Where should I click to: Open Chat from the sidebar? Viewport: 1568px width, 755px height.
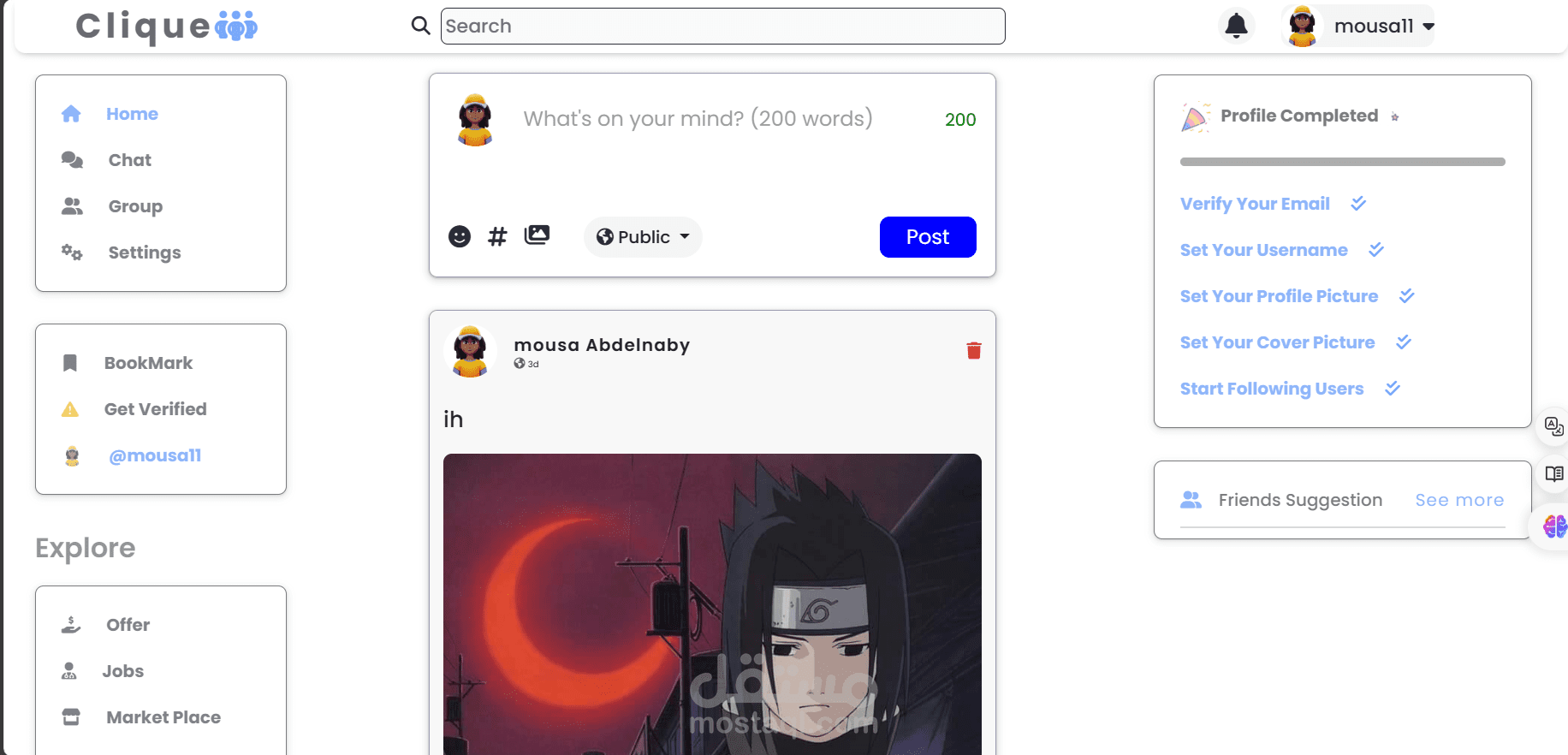pyautogui.click(x=129, y=160)
